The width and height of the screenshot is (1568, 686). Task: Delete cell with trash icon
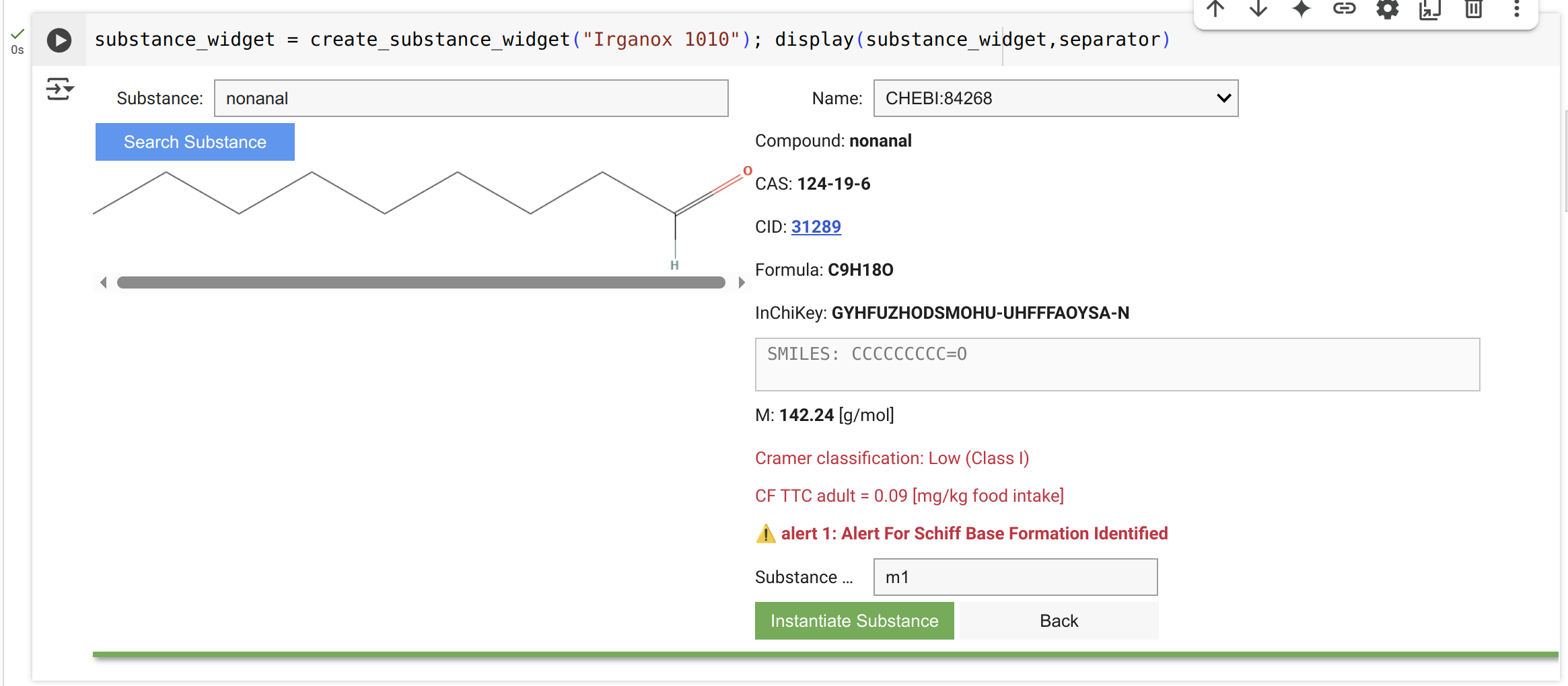1474,9
